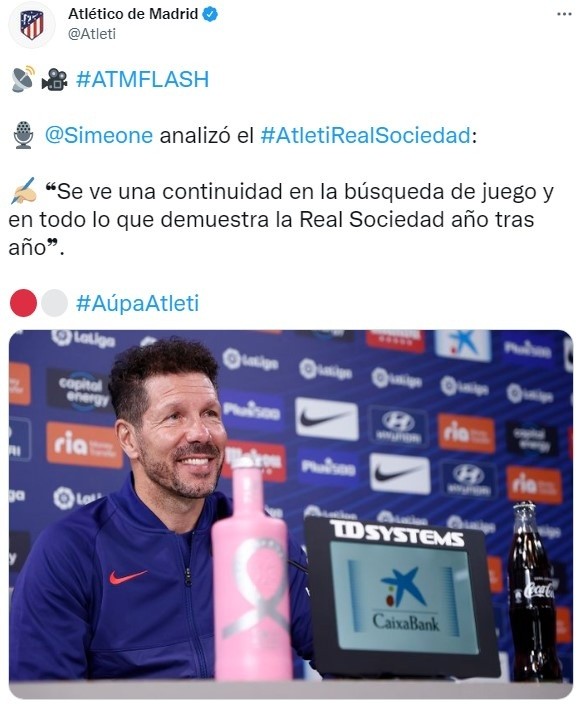Click the quoted tweet text about Real Sociedad
This screenshot has height=706, width=585.
coord(281,219)
